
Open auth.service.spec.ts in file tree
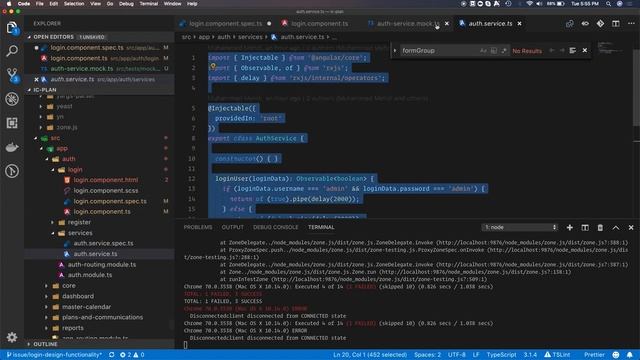pyautogui.click(x=103, y=243)
